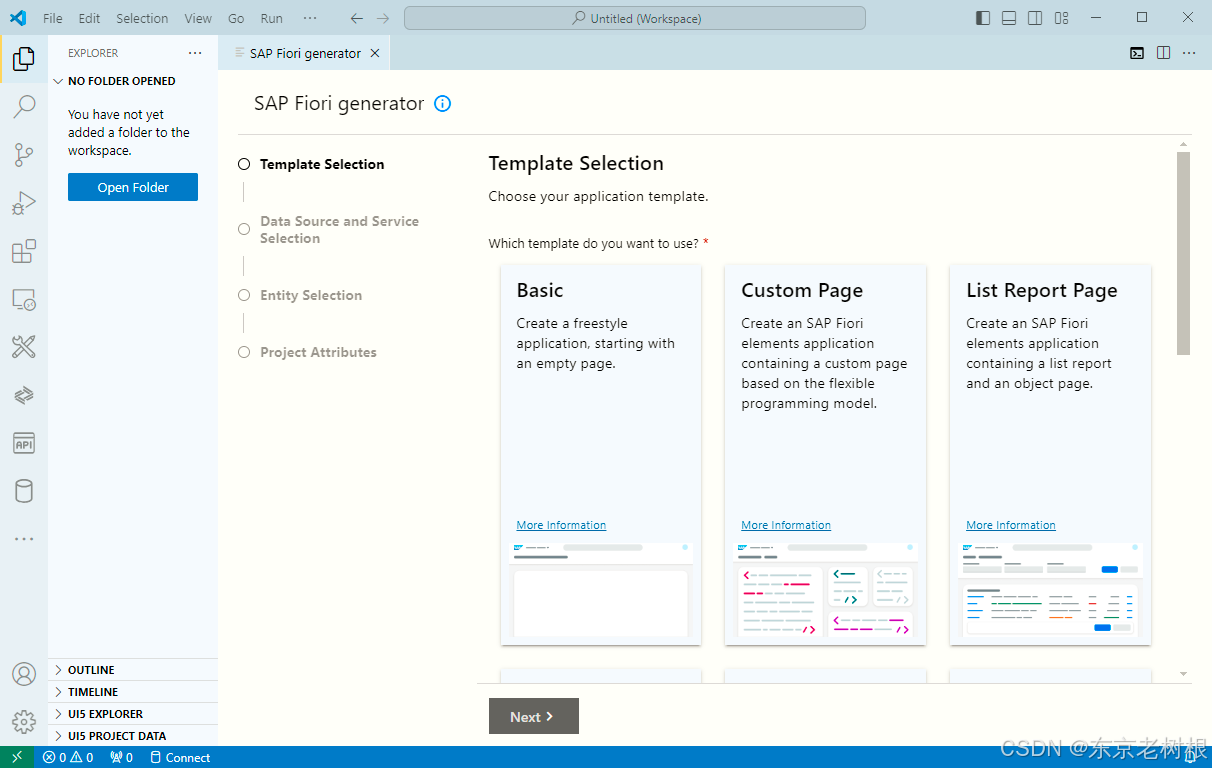The height and width of the screenshot is (768, 1212).
Task: Click the Untitled (Workspace) search box
Action: pyautogui.click(x=635, y=18)
